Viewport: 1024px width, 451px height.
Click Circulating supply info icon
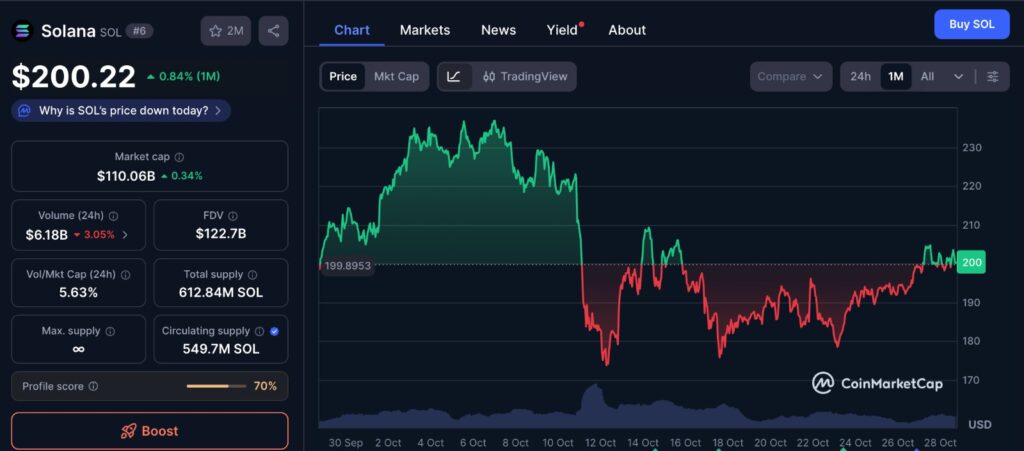tap(259, 331)
